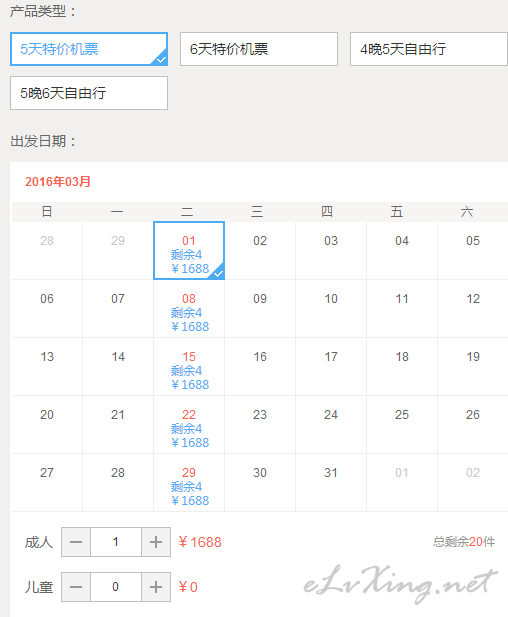Click the 2016年03月 month header
The height and width of the screenshot is (617, 508).
58,182
